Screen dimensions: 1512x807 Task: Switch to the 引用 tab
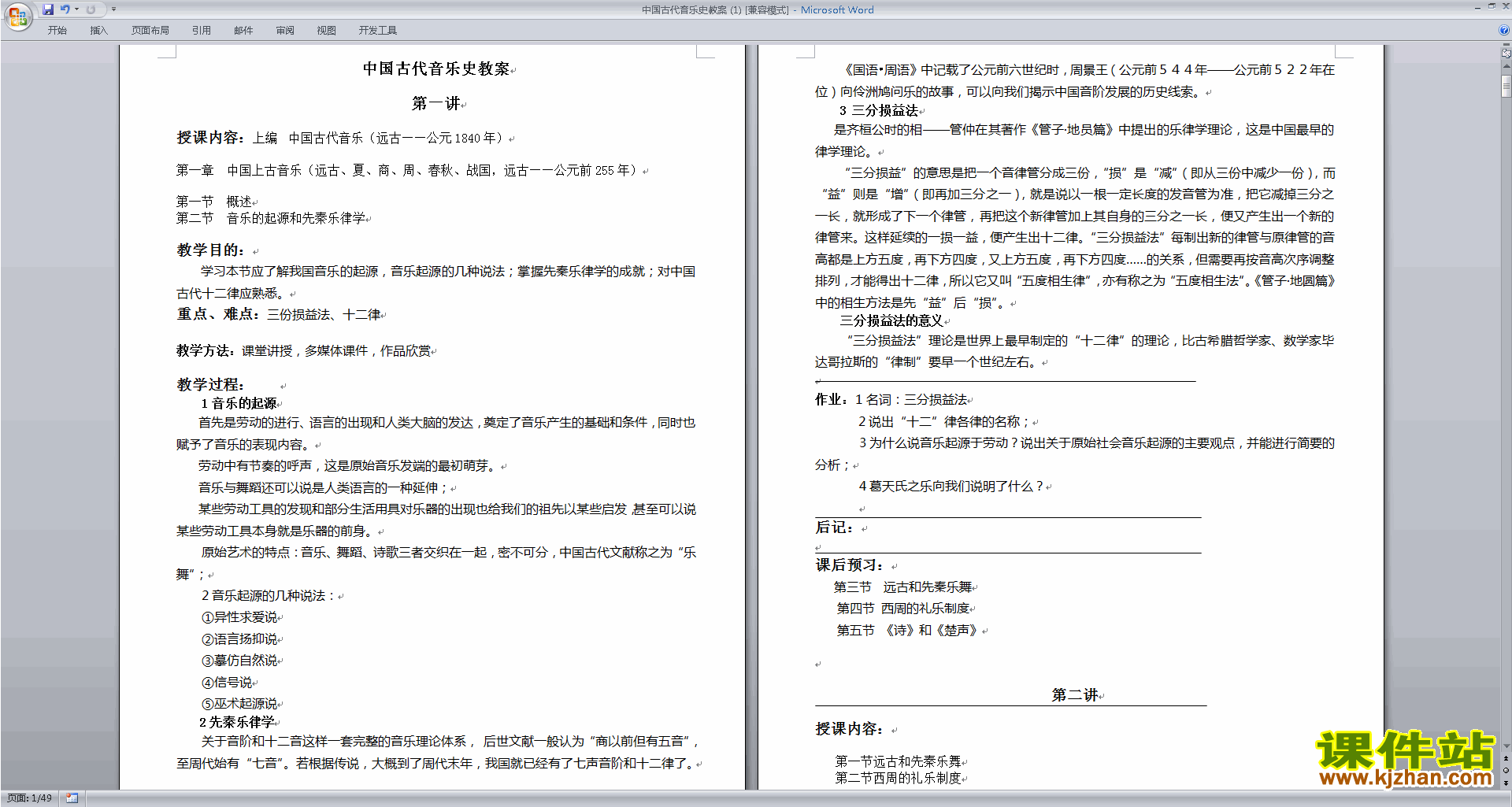201,31
